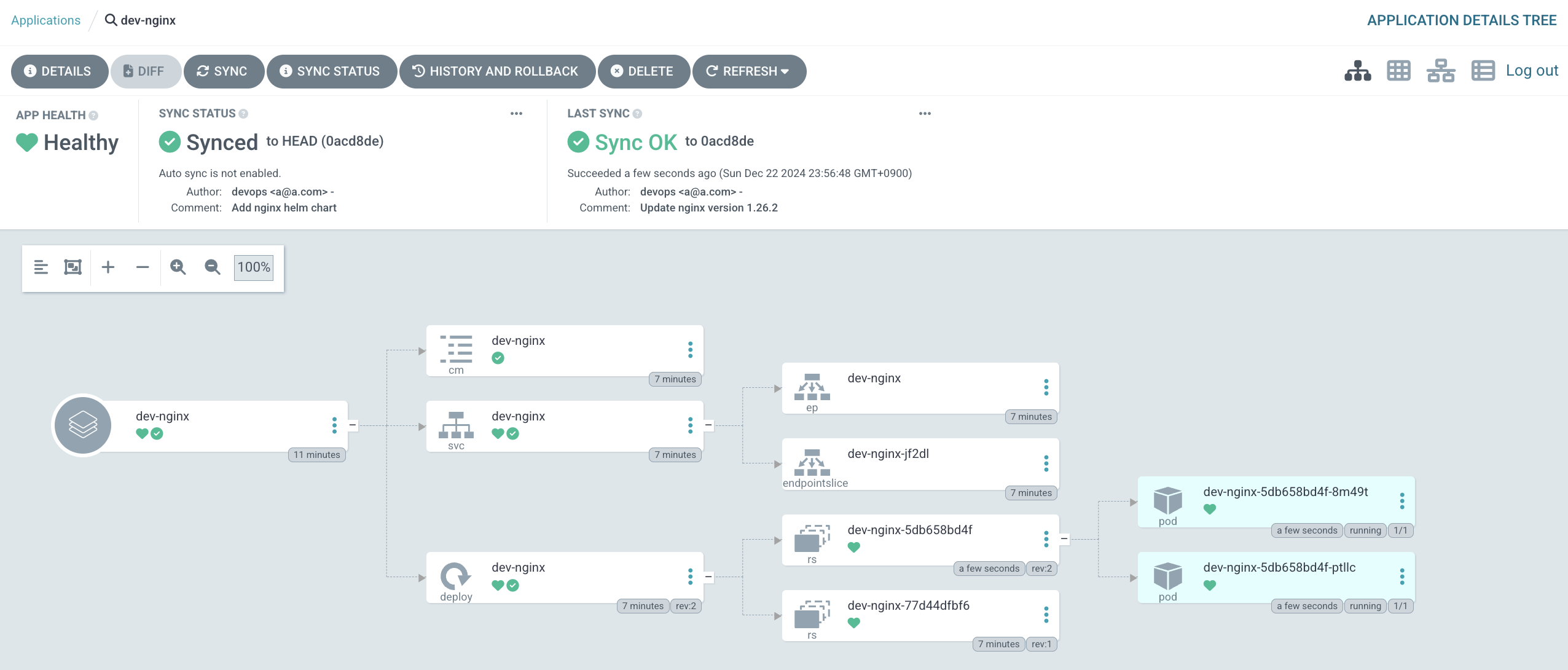The width and height of the screenshot is (1568, 670).
Task: Switch to the list view icon
Action: click(1483, 71)
